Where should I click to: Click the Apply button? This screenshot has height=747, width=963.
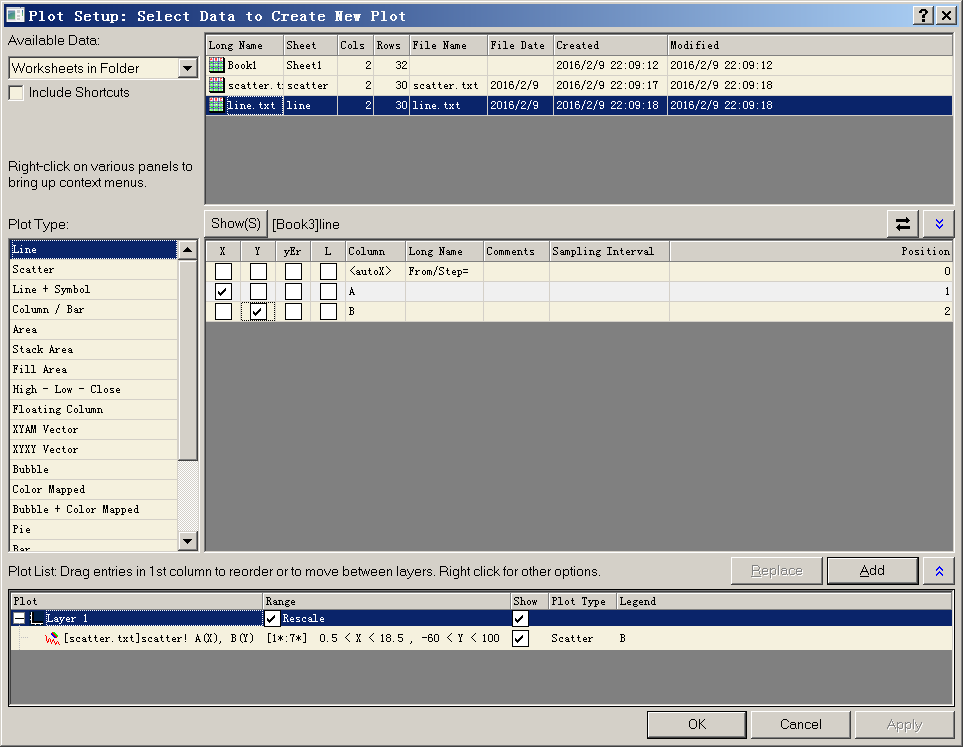pyautogui.click(x=904, y=724)
